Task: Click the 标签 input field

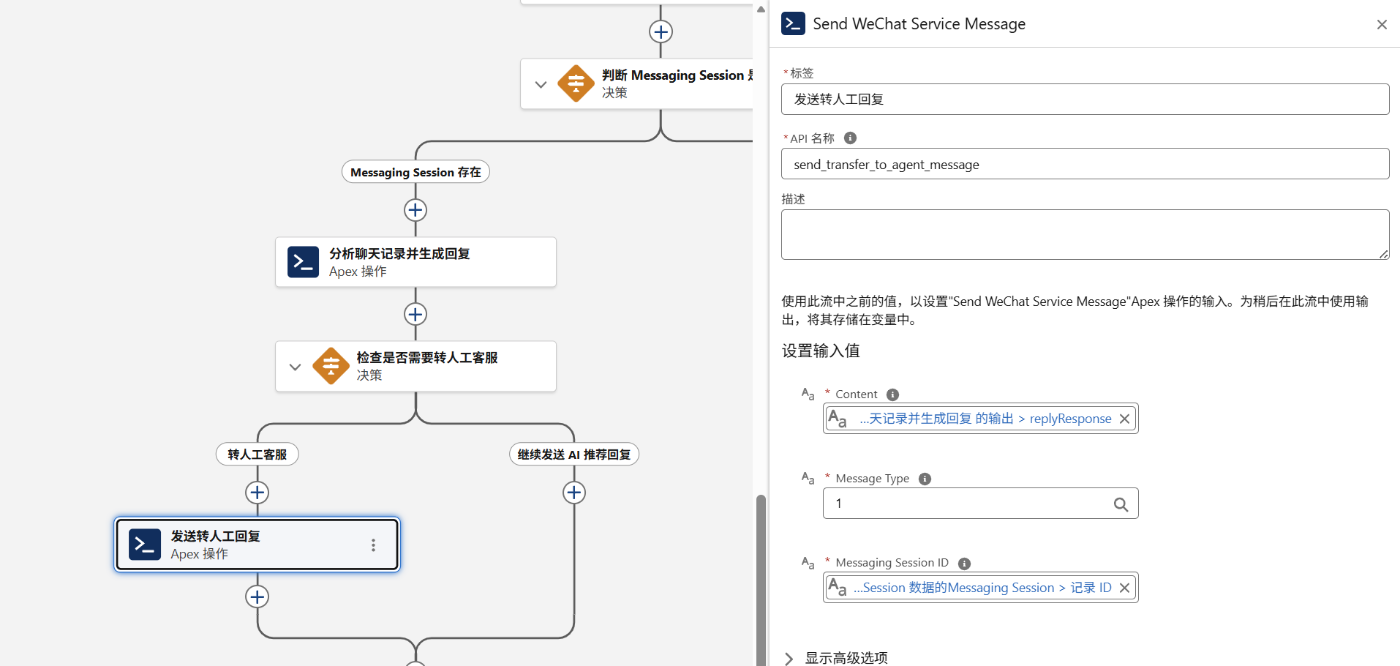Action: click(1085, 99)
